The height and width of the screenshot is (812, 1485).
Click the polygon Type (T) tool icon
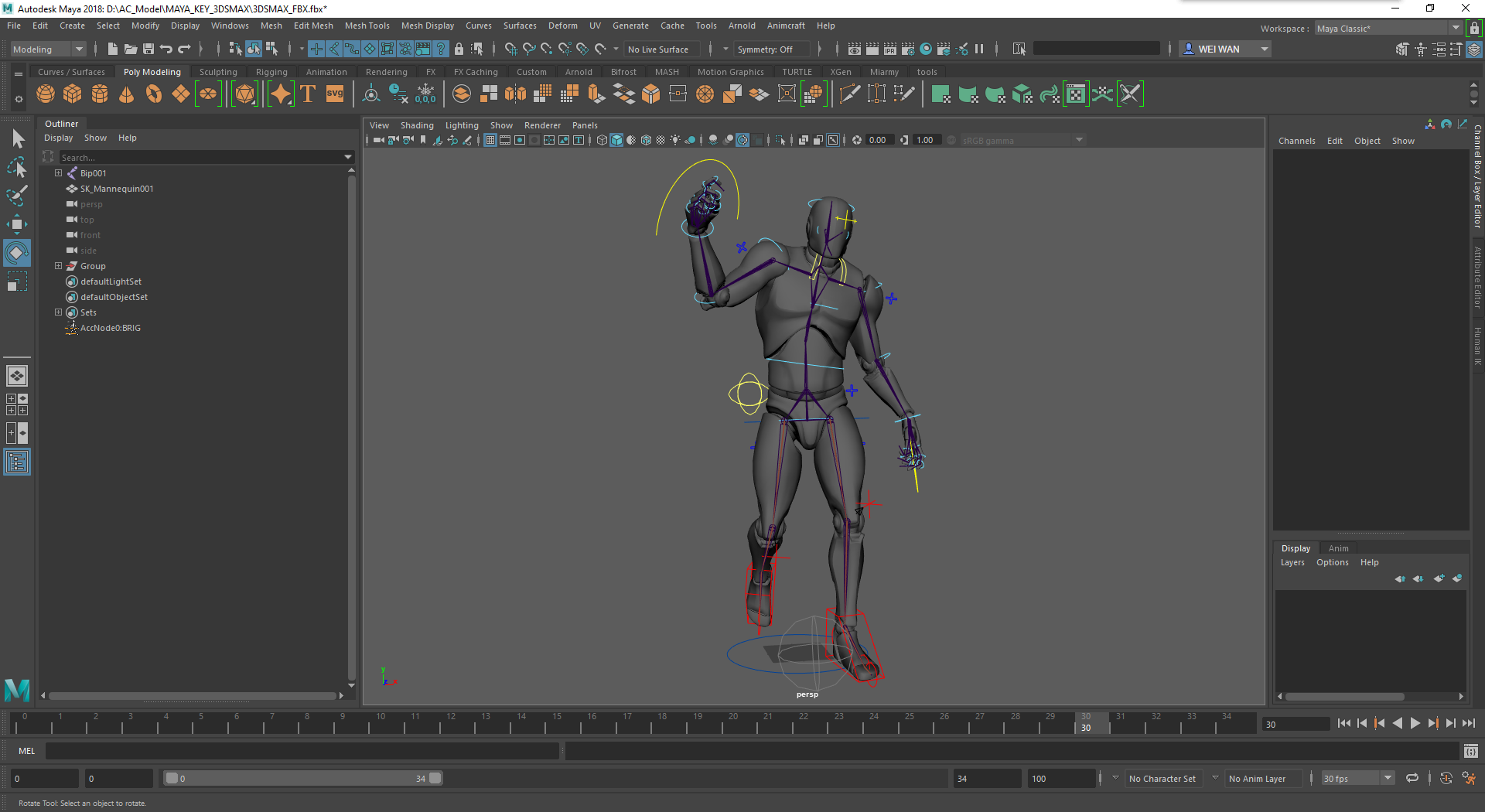click(x=308, y=94)
